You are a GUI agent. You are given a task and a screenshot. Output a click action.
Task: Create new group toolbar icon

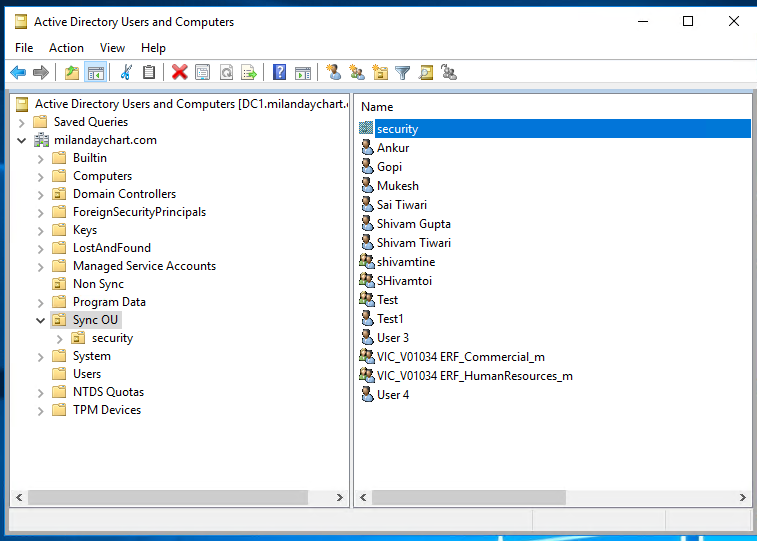coord(357,72)
